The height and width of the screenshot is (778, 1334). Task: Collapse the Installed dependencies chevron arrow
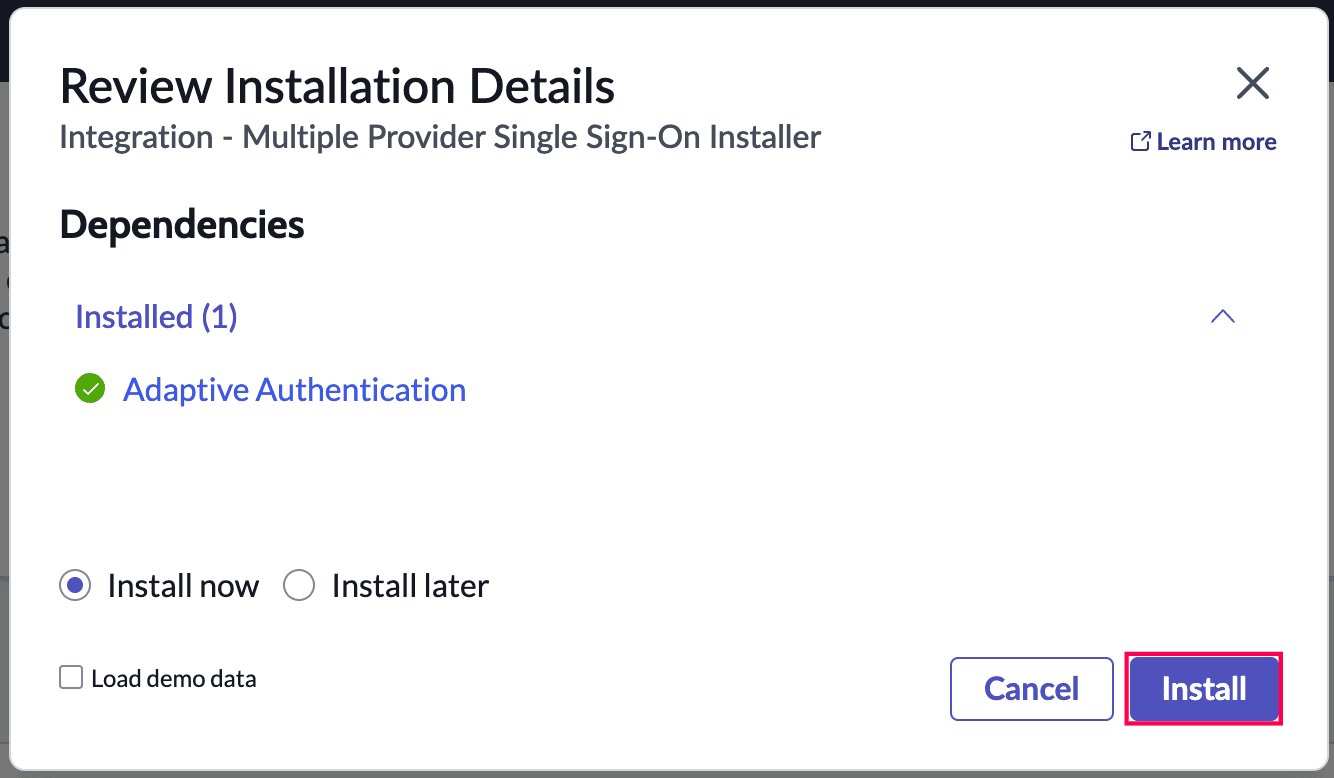click(x=1222, y=317)
